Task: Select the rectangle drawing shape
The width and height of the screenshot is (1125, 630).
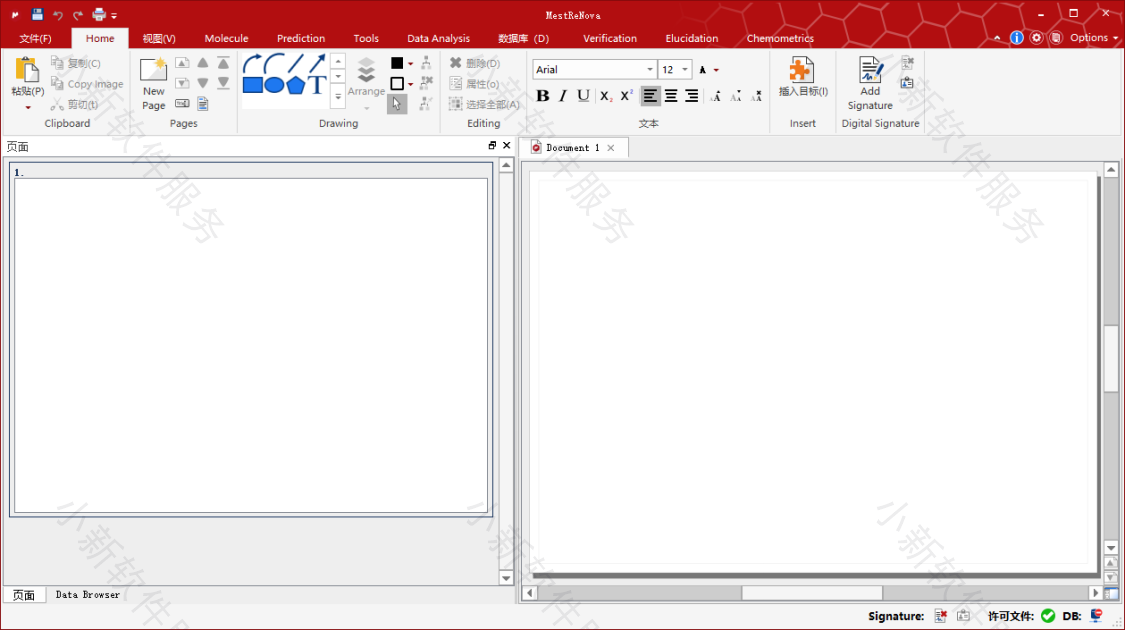Action: [x=252, y=86]
